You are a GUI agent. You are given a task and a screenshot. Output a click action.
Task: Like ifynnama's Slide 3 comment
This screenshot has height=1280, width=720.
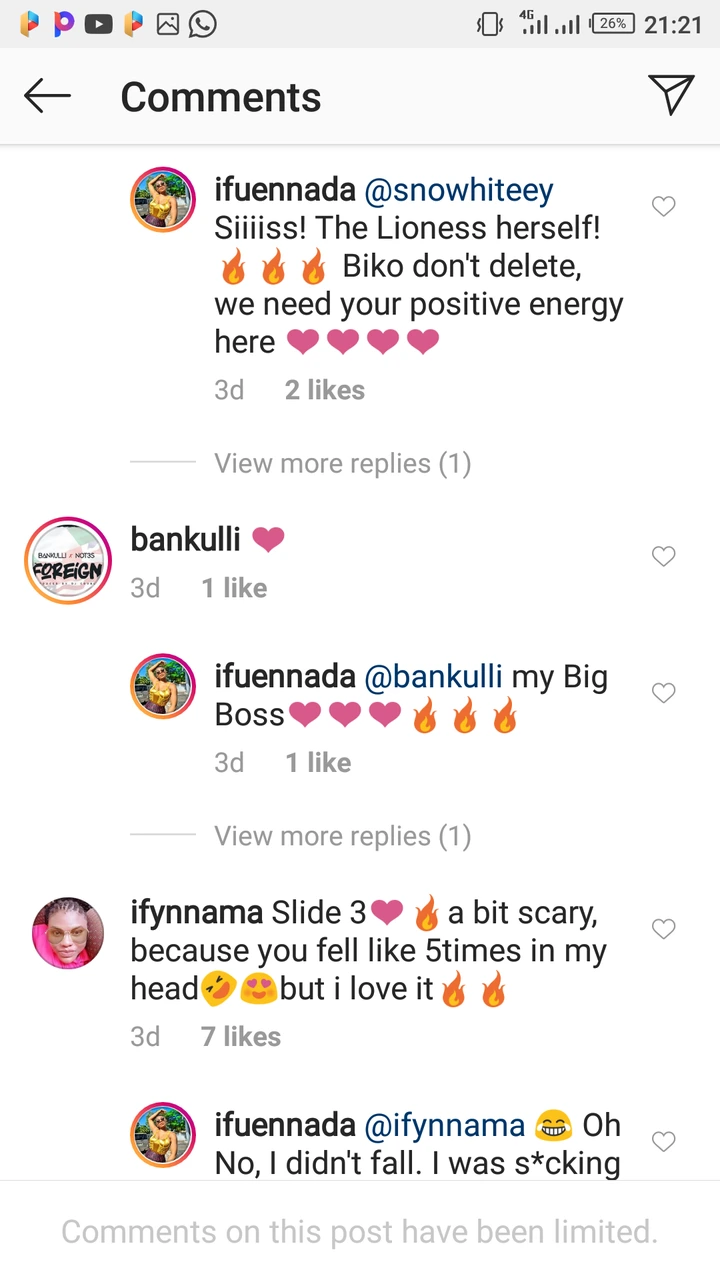[664, 929]
